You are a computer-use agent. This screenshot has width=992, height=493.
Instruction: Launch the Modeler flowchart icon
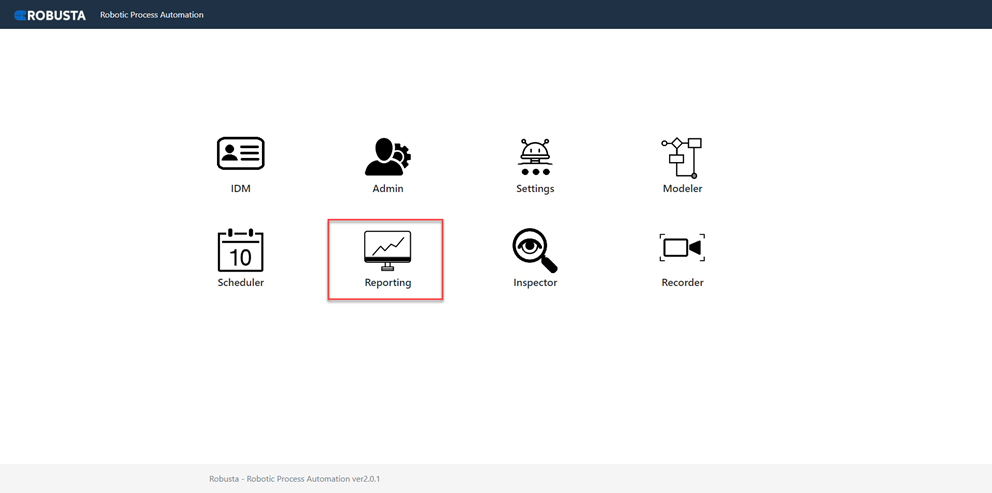tap(682, 158)
